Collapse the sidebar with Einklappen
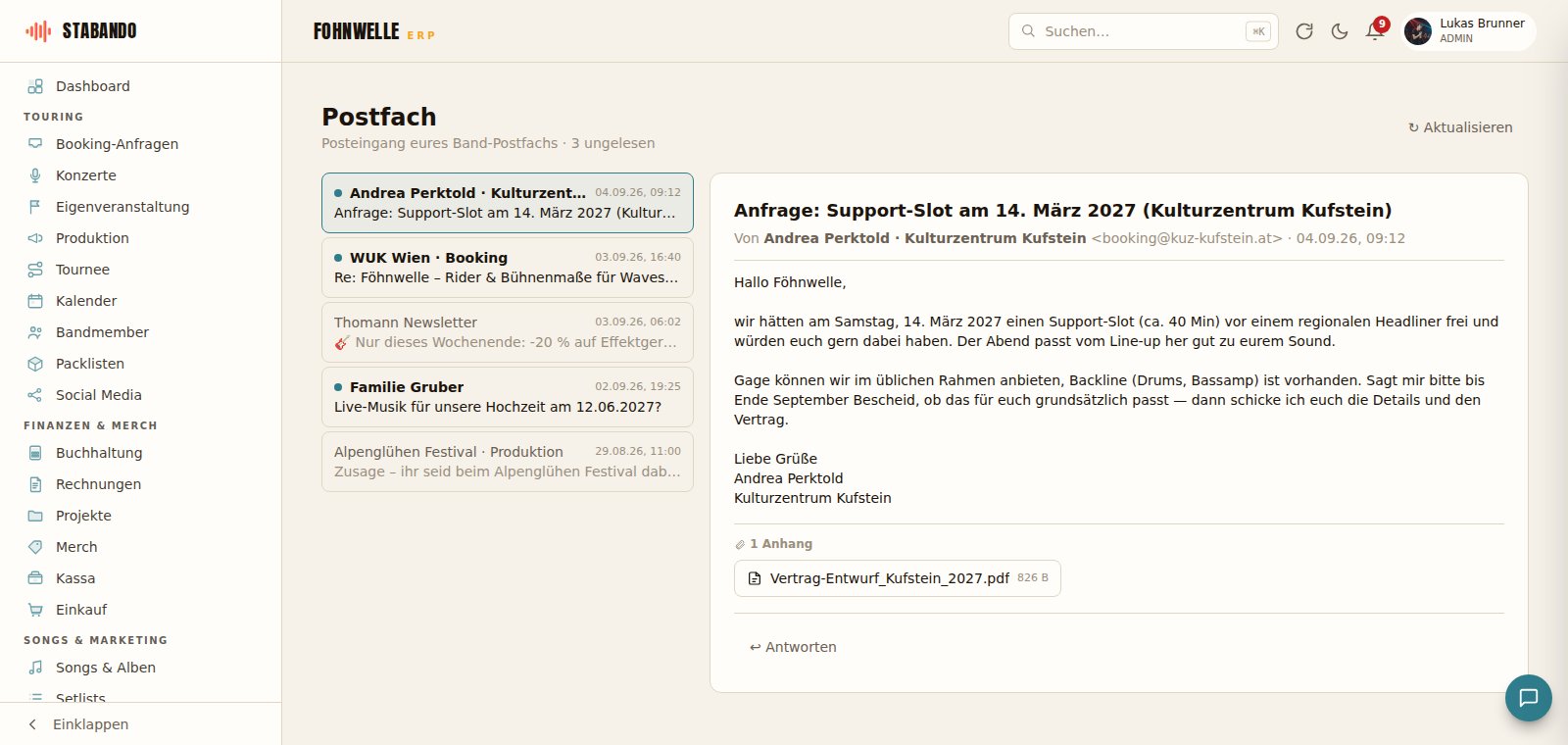The width and height of the screenshot is (1568, 745). (x=141, y=724)
